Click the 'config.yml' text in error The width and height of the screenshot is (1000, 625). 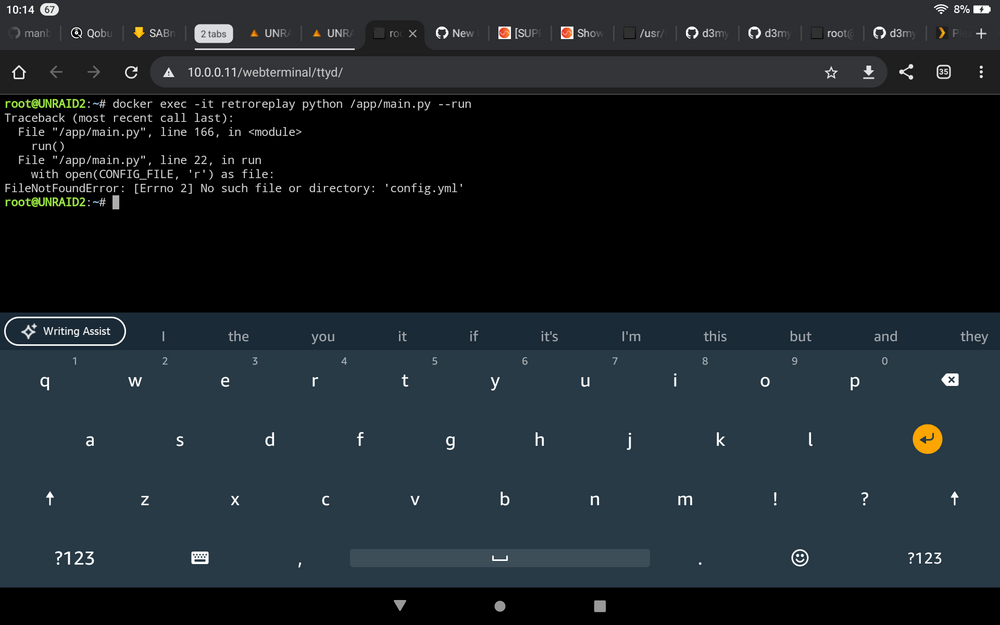pyautogui.click(x=423, y=188)
